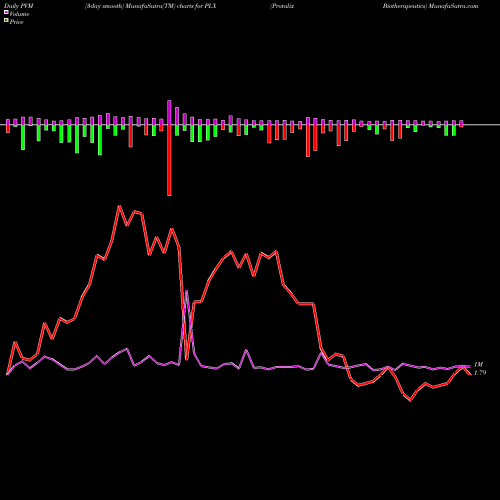This screenshot has width=500, height=500.
Task: Select the Volume legend label
Action: tap(19, 14)
